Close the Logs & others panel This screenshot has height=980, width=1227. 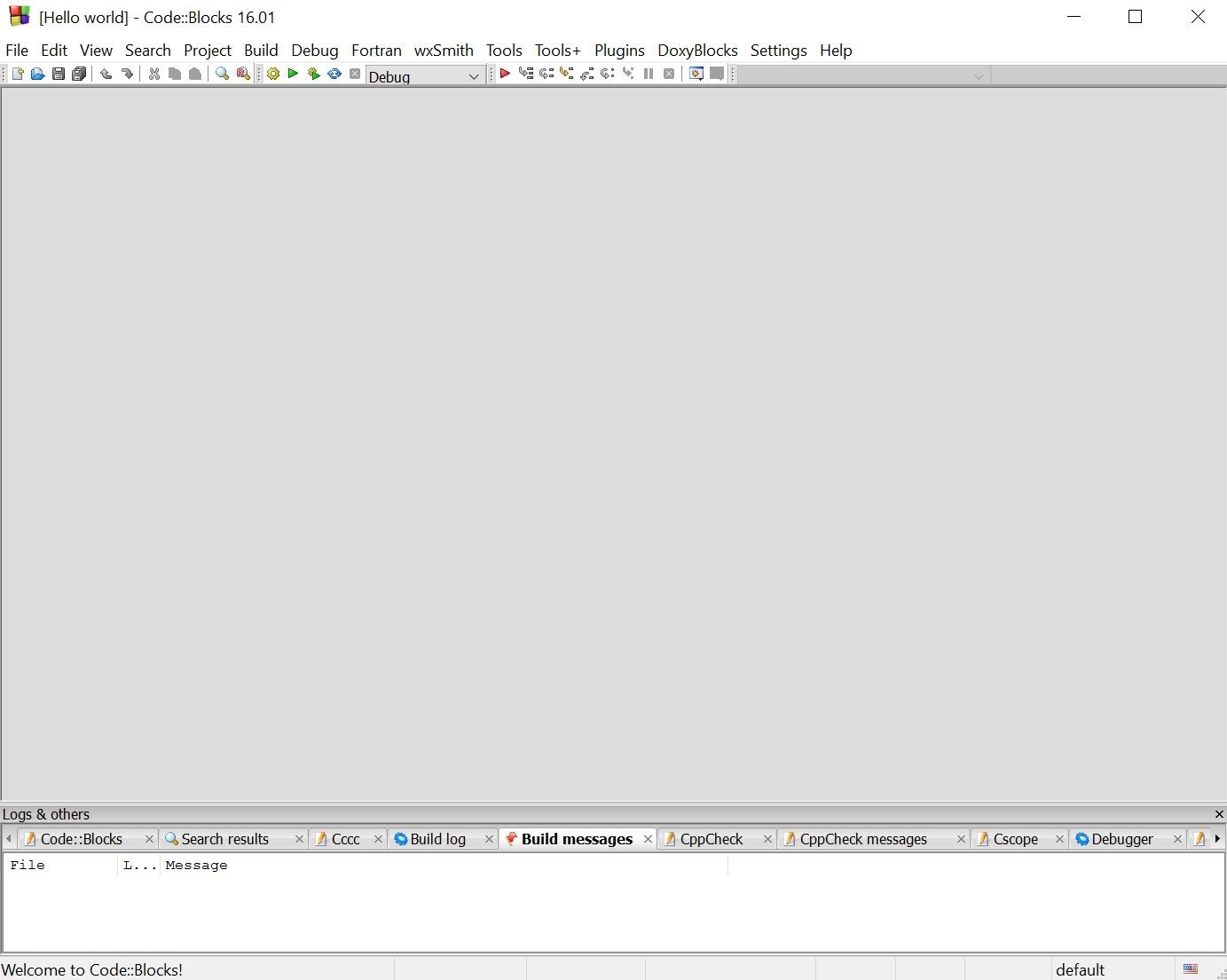coord(1219,814)
